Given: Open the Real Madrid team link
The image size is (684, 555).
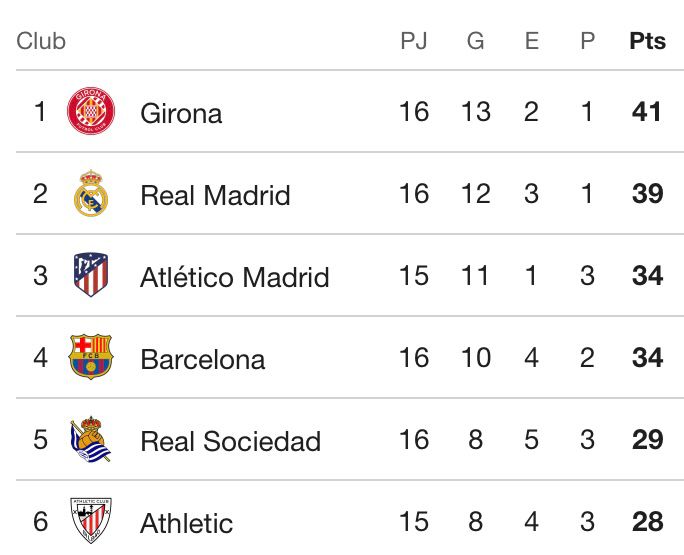Looking at the screenshot, I should pos(215,195).
